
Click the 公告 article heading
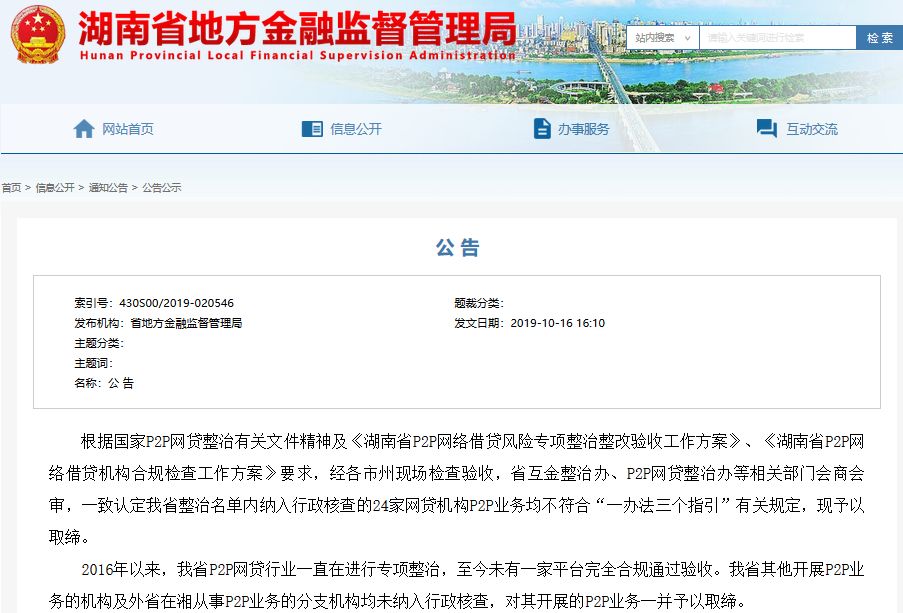click(x=458, y=248)
